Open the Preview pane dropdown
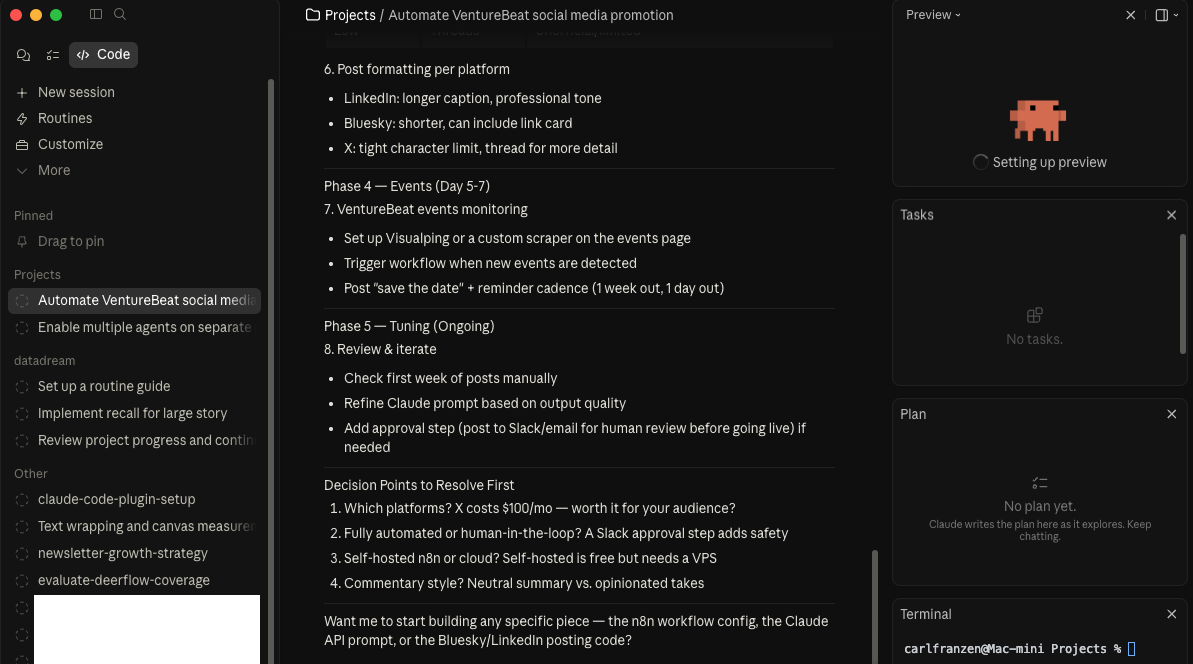The width and height of the screenshot is (1193, 664). (x=933, y=15)
